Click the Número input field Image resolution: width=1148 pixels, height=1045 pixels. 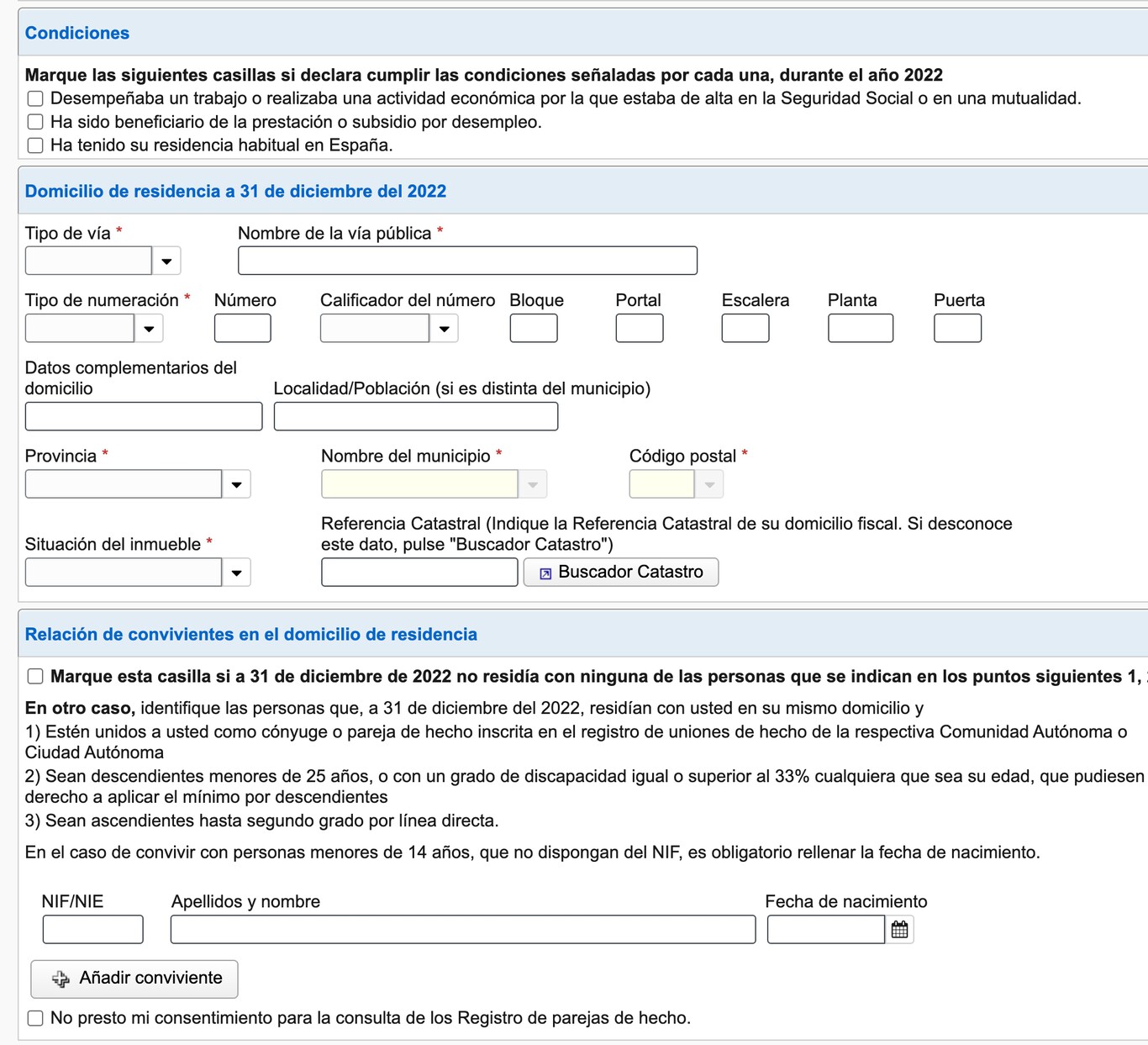tap(243, 328)
